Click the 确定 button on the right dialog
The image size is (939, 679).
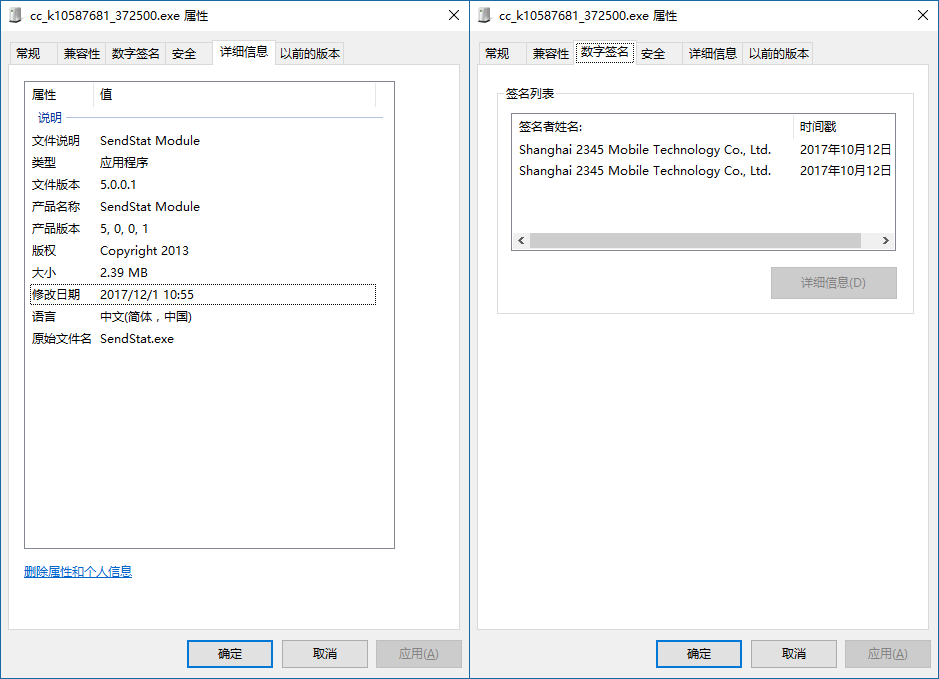point(698,654)
